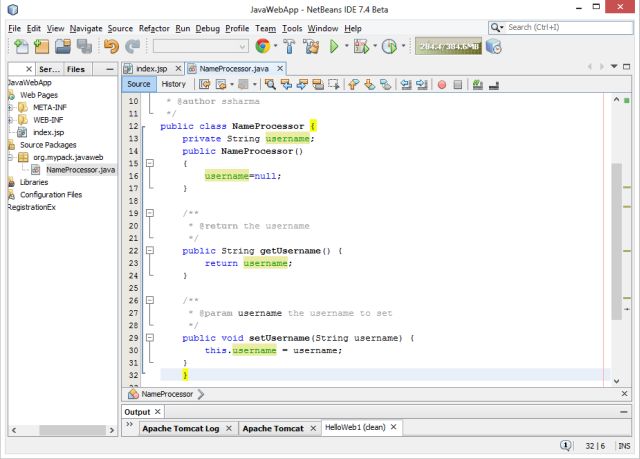Image resolution: width=640 pixels, height=459 pixels.
Task: Toggle the History view button
Action: coord(173,84)
